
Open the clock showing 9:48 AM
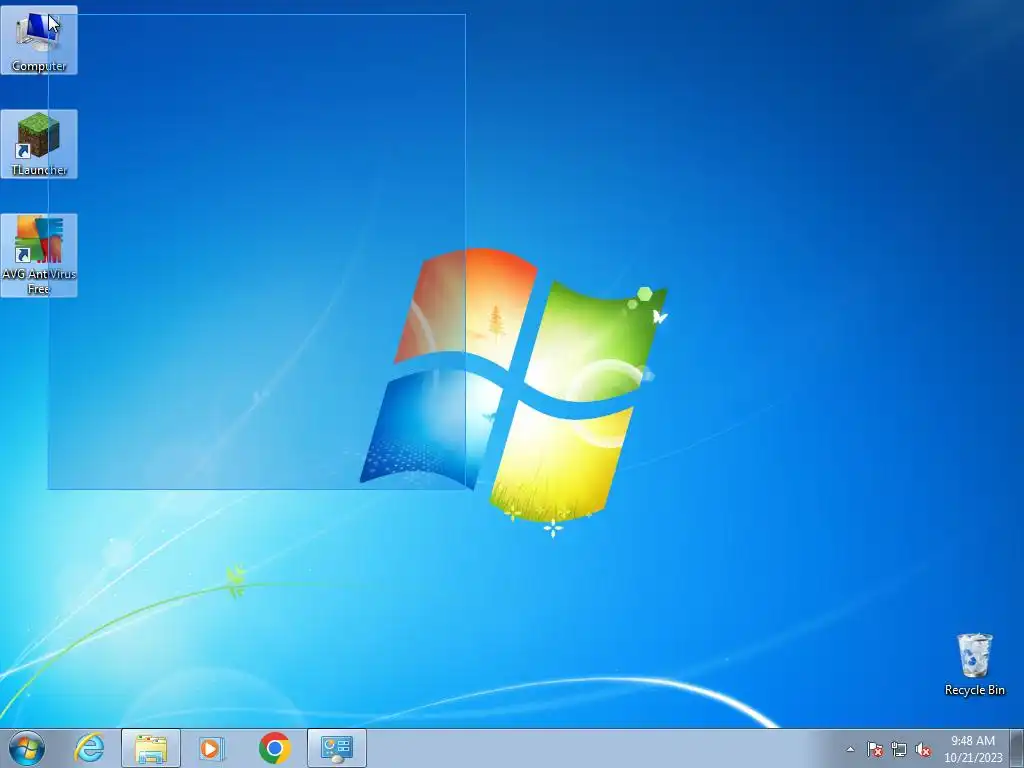[973, 749]
